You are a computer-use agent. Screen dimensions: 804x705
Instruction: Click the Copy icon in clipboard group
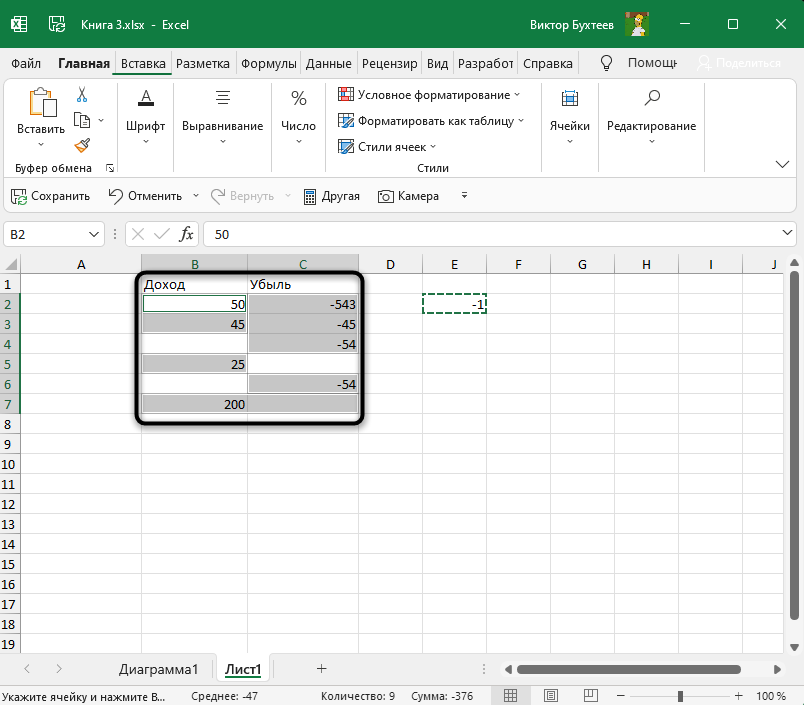82,120
